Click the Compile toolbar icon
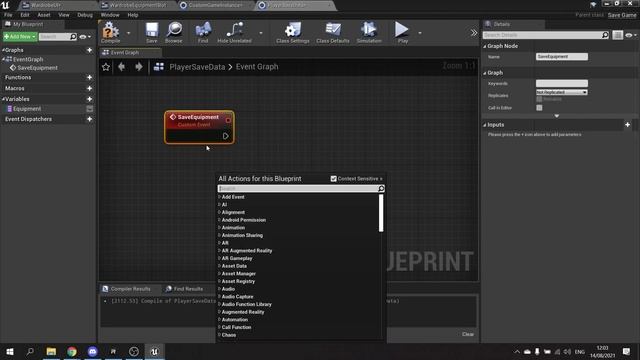 tap(111, 32)
